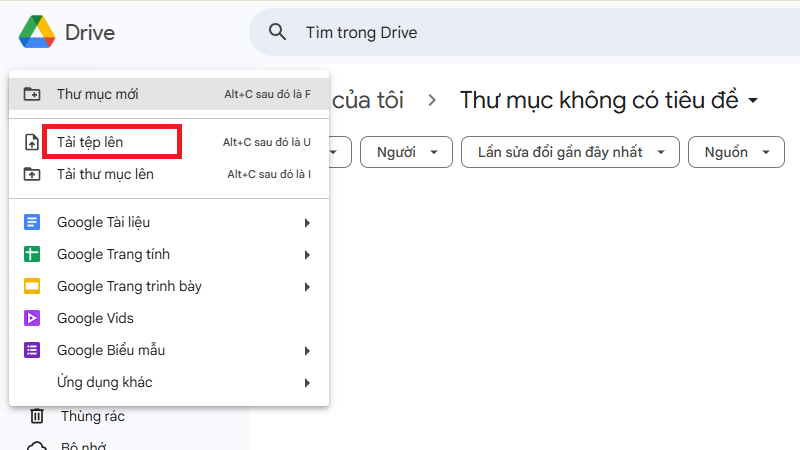Screen dimensions: 800x450
Task: Click the new folder icon
Action: (x=32, y=94)
